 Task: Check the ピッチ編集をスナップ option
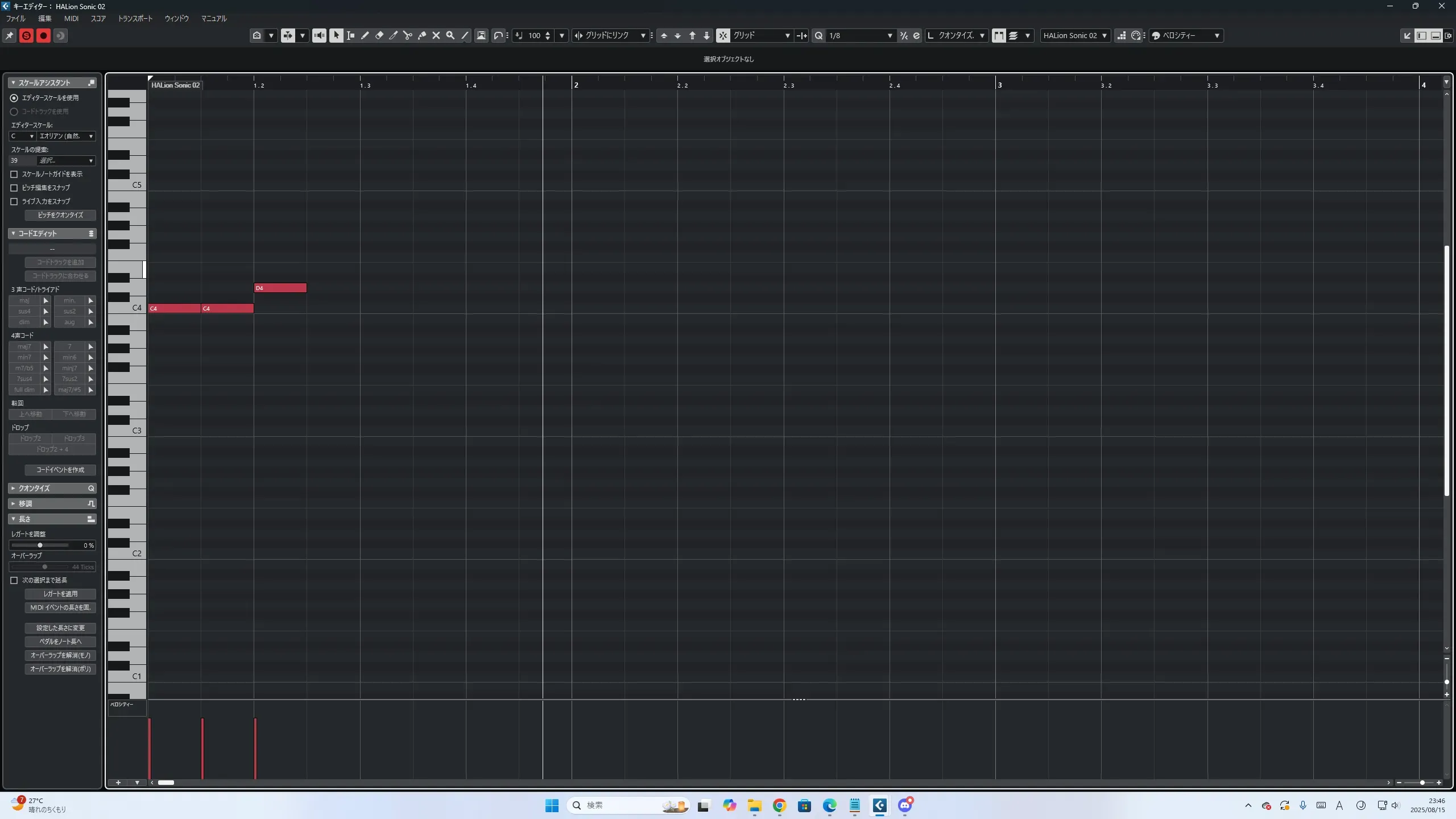click(x=14, y=188)
